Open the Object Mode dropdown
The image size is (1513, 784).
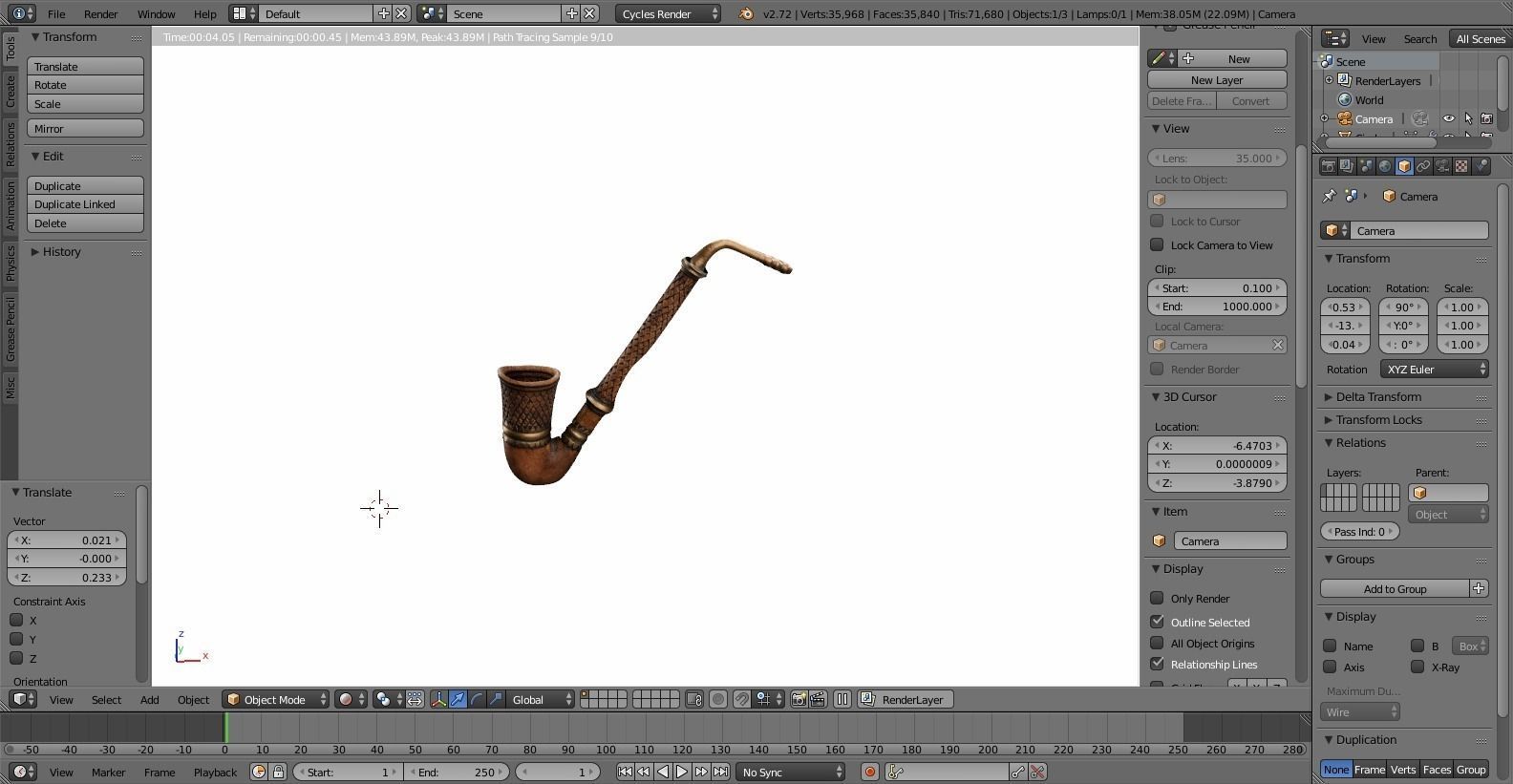tap(275, 700)
